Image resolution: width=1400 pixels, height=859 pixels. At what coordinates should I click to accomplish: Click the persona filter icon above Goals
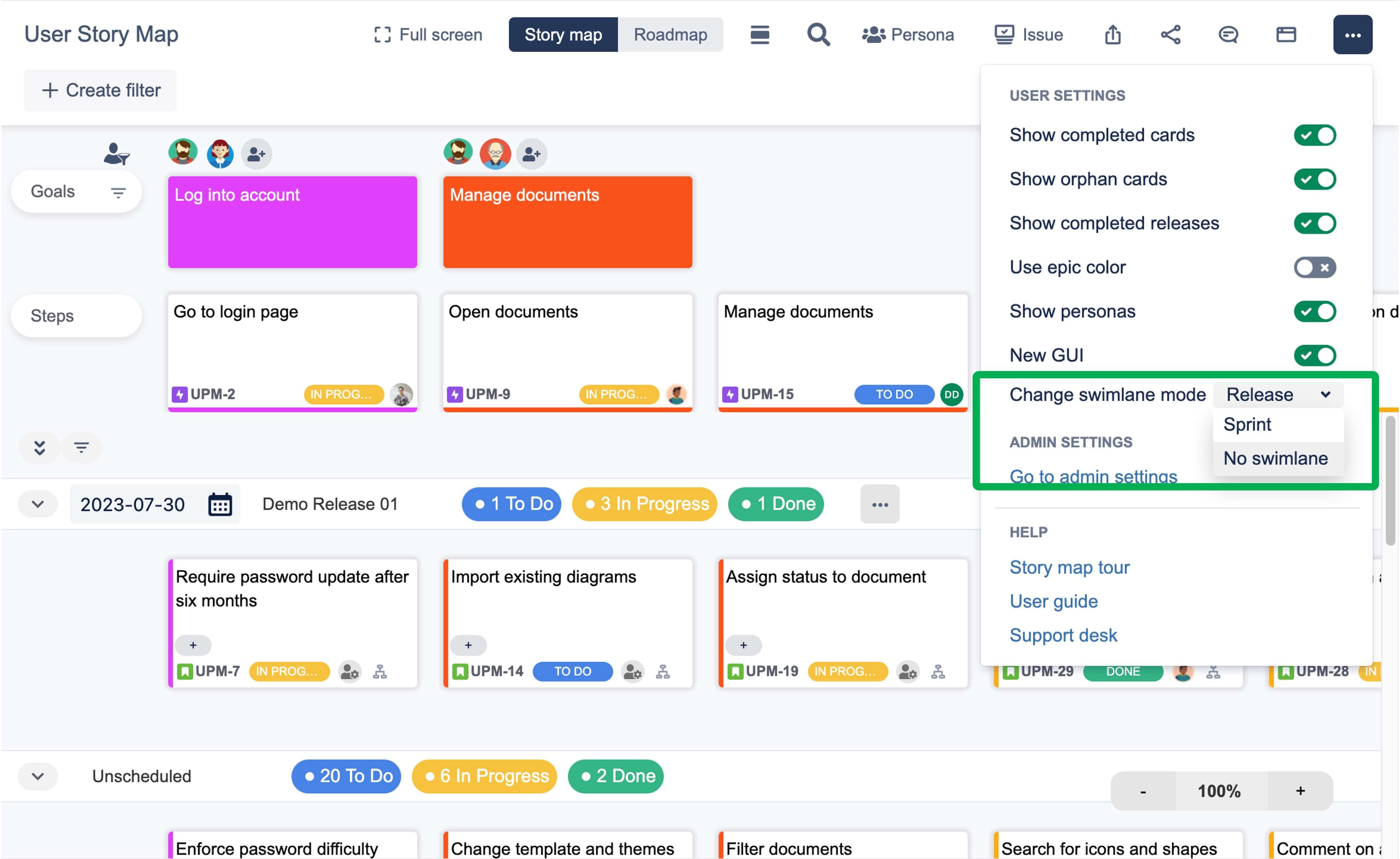117,153
